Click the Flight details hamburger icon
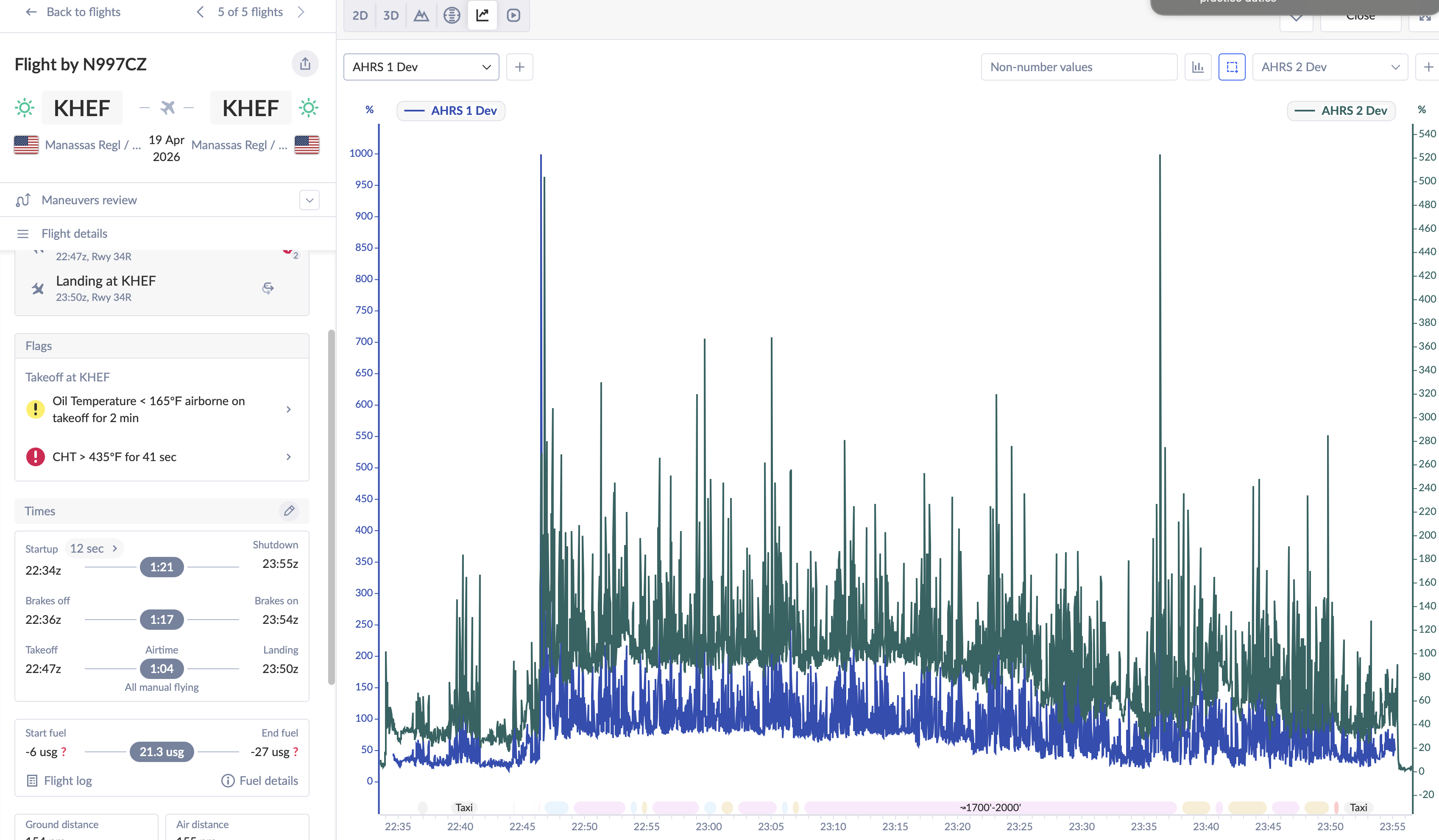 (23, 234)
